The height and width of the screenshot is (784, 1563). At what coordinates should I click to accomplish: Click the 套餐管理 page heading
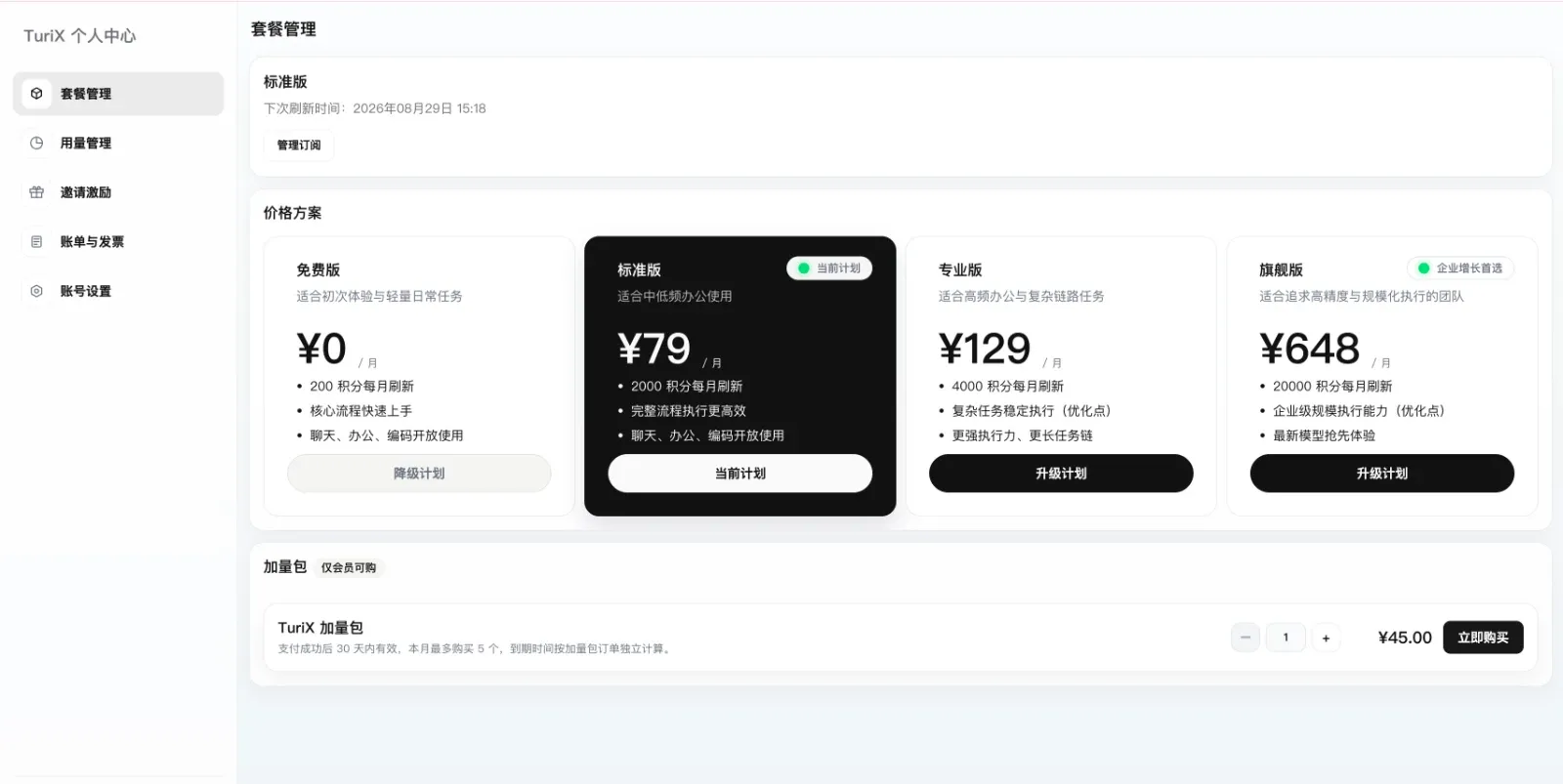[283, 29]
